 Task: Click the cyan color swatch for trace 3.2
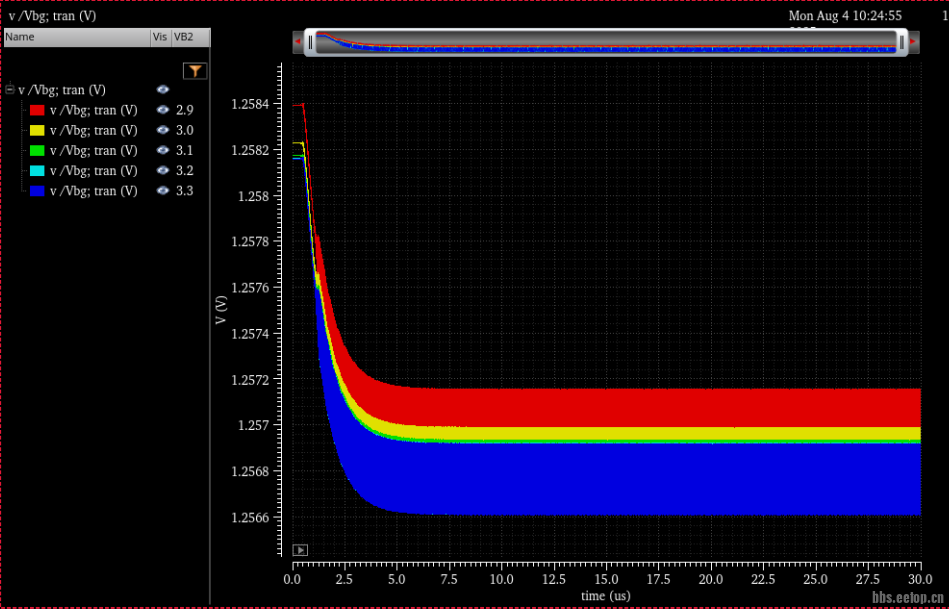pyautogui.click(x=38, y=171)
